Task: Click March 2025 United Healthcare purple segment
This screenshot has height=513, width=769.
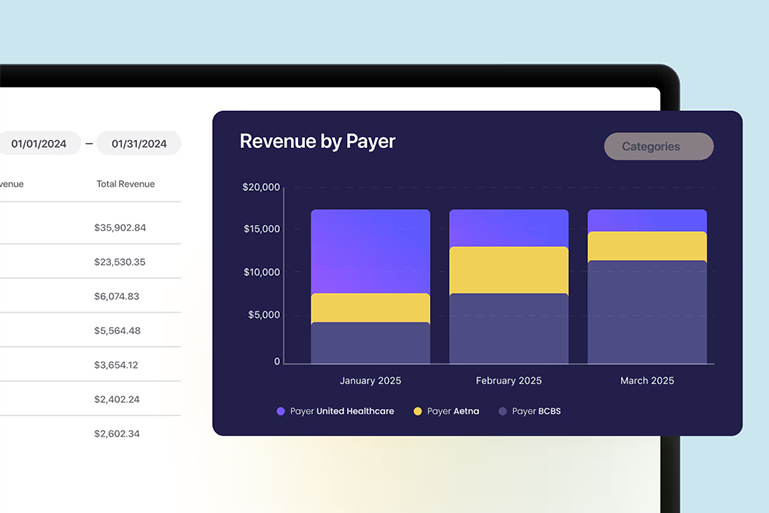Action: coord(647,220)
